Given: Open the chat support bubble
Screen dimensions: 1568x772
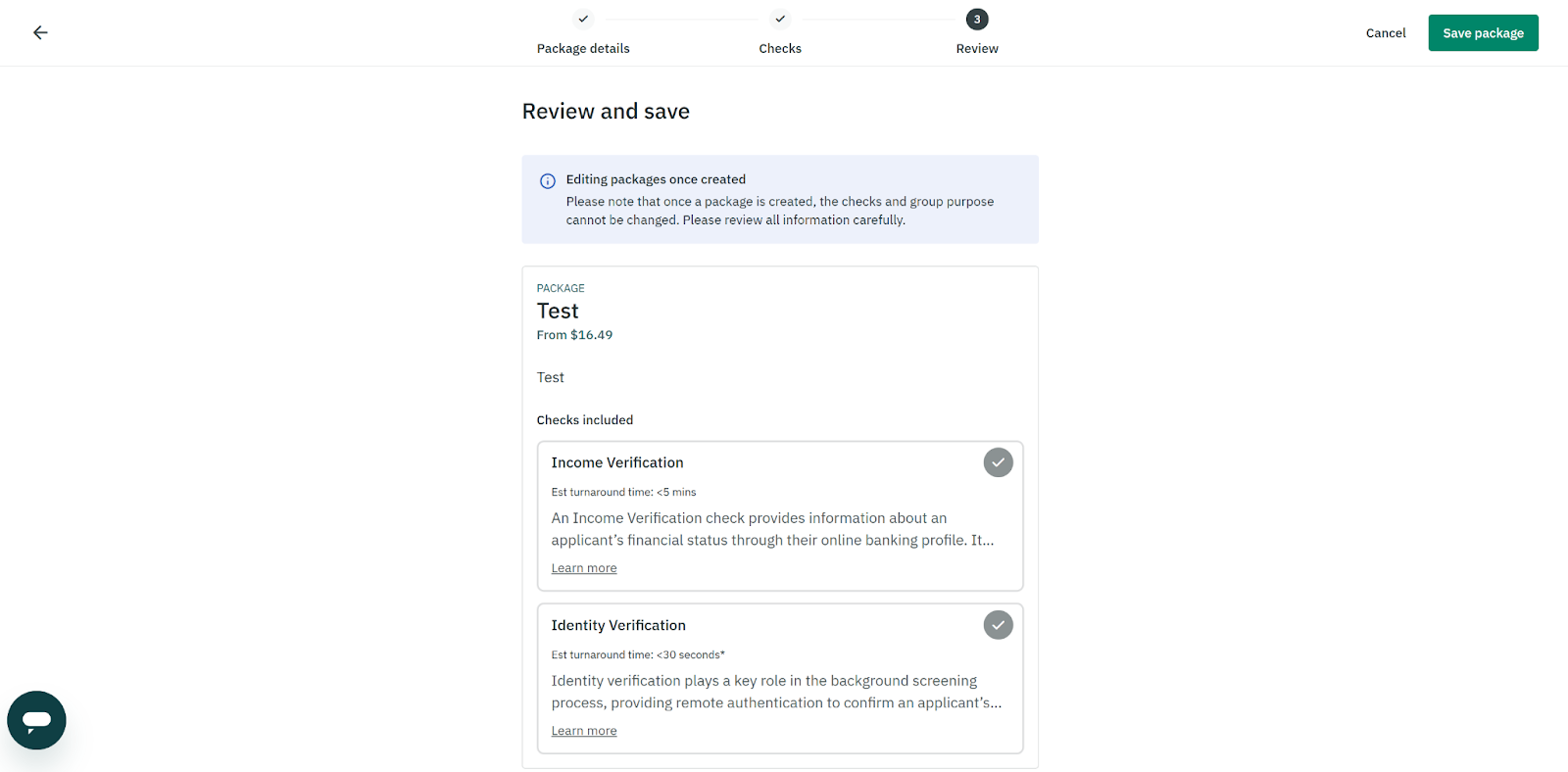Looking at the screenshot, I should tap(36, 720).
